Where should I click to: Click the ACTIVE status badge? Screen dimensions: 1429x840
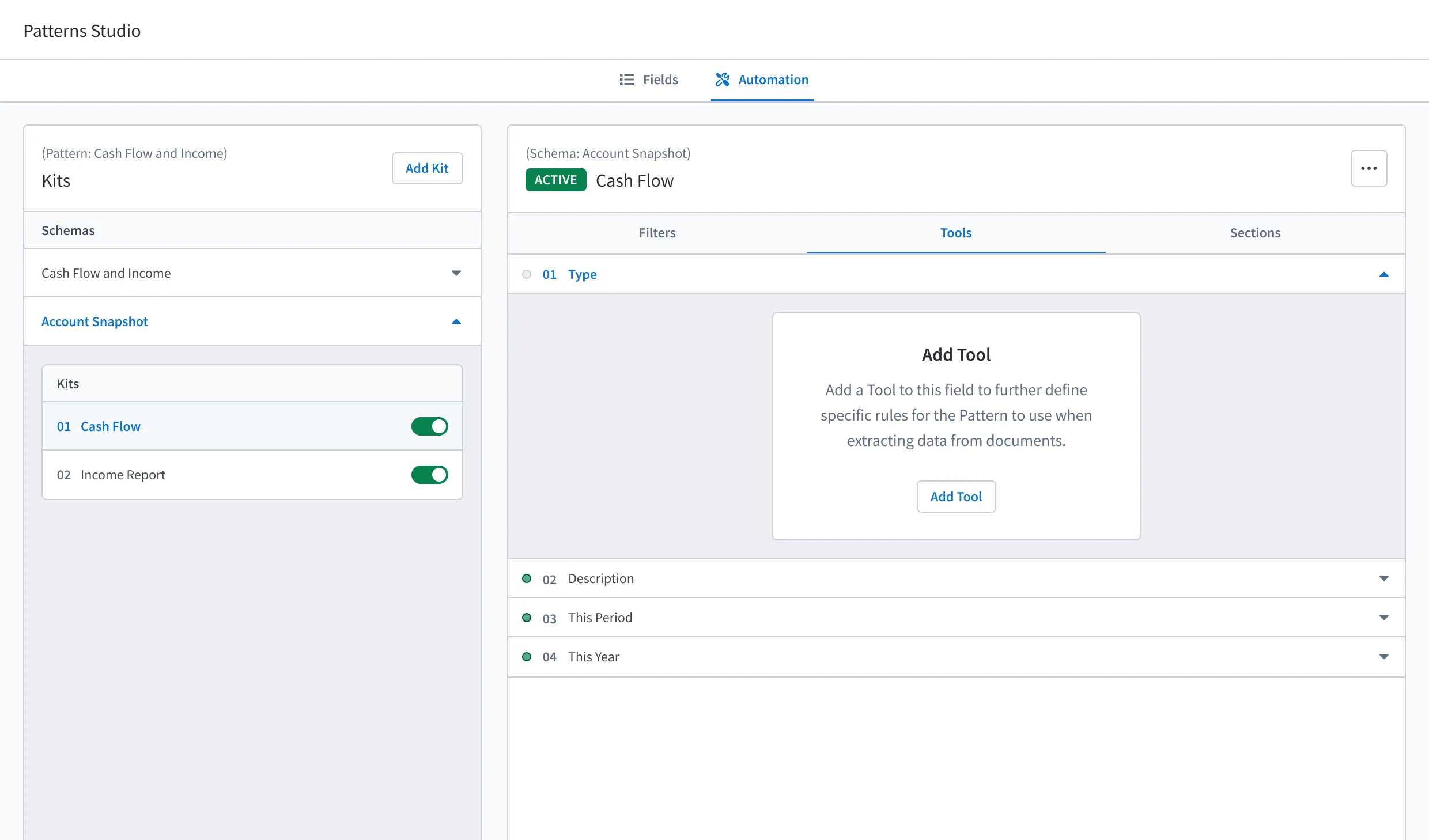pos(555,180)
